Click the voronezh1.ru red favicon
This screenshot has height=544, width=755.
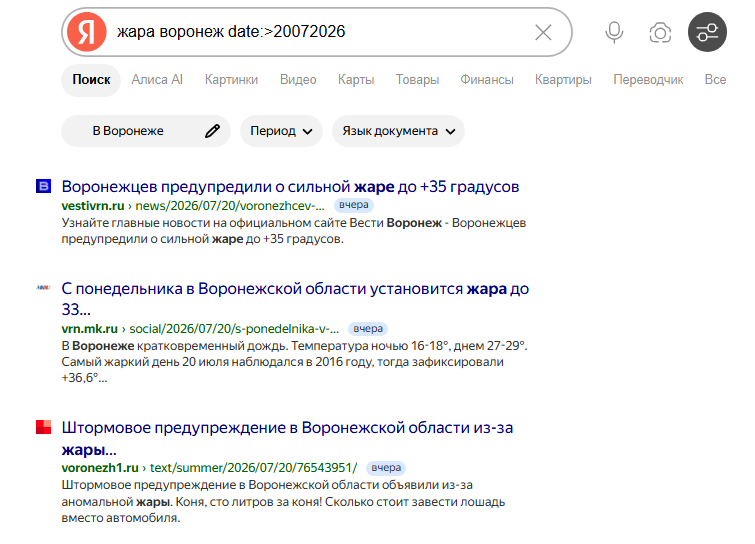pos(43,427)
